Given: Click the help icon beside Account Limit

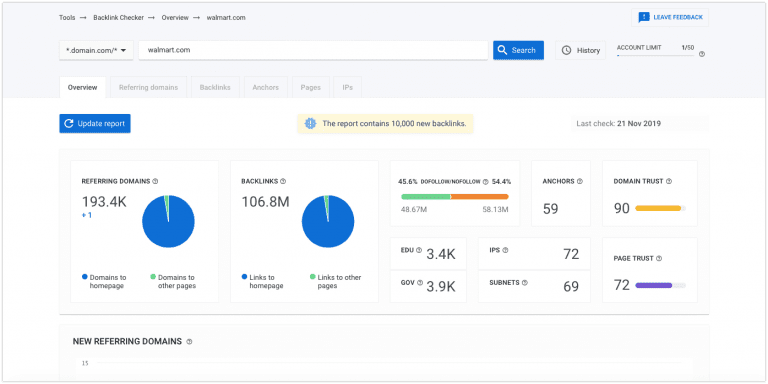Looking at the screenshot, I should point(702,54).
